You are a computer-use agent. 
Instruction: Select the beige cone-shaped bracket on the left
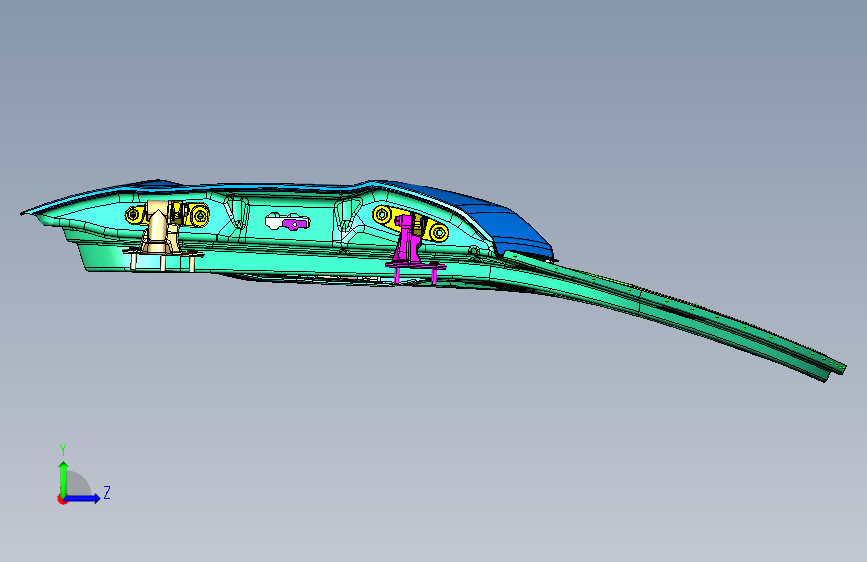click(x=158, y=233)
